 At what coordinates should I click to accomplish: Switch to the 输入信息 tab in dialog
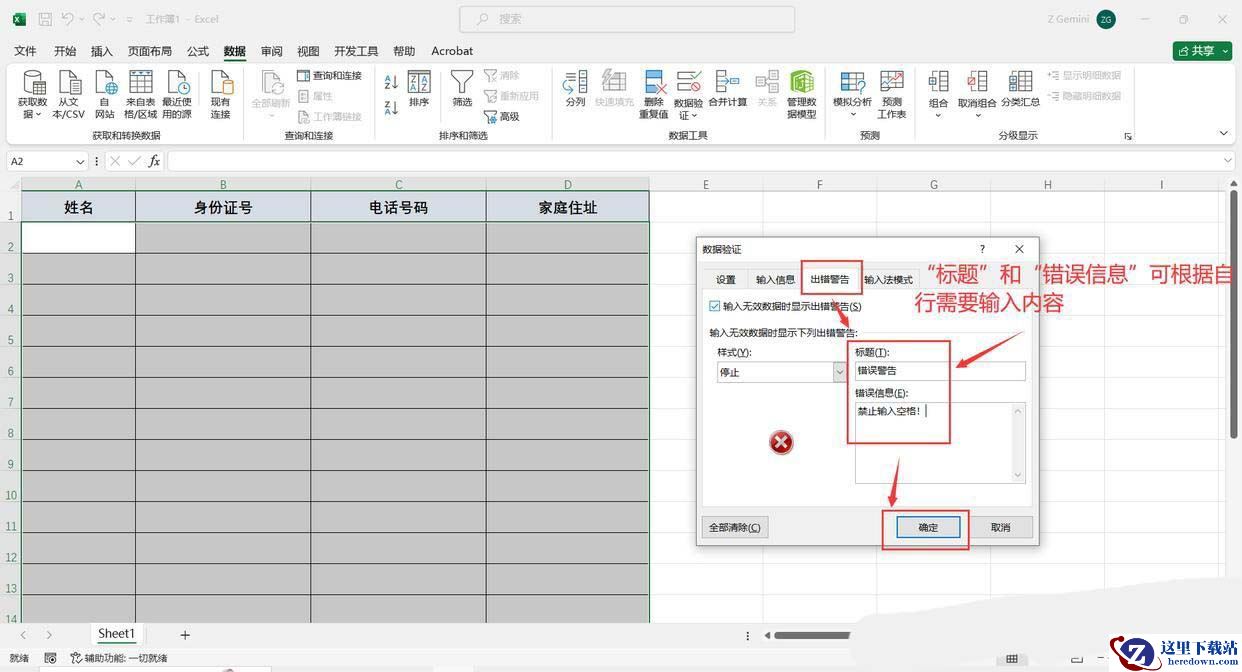tap(775, 280)
